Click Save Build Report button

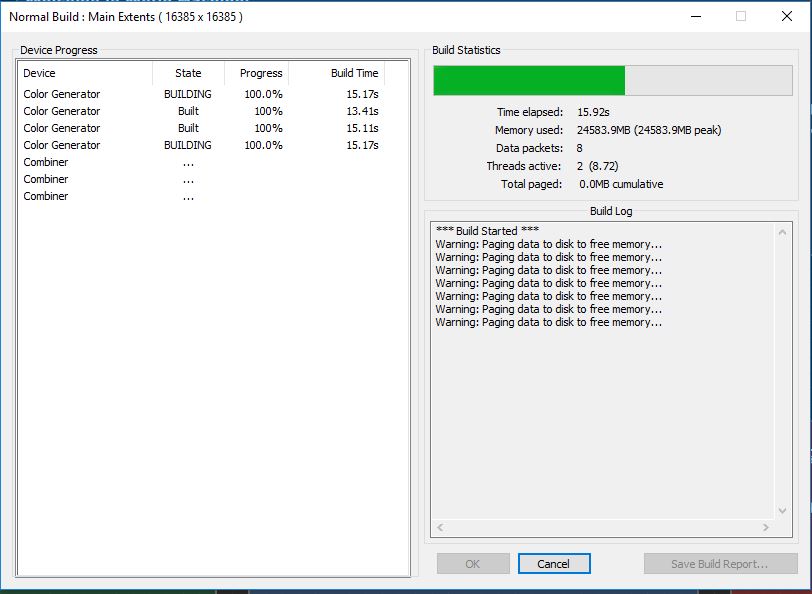(x=720, y=563)
